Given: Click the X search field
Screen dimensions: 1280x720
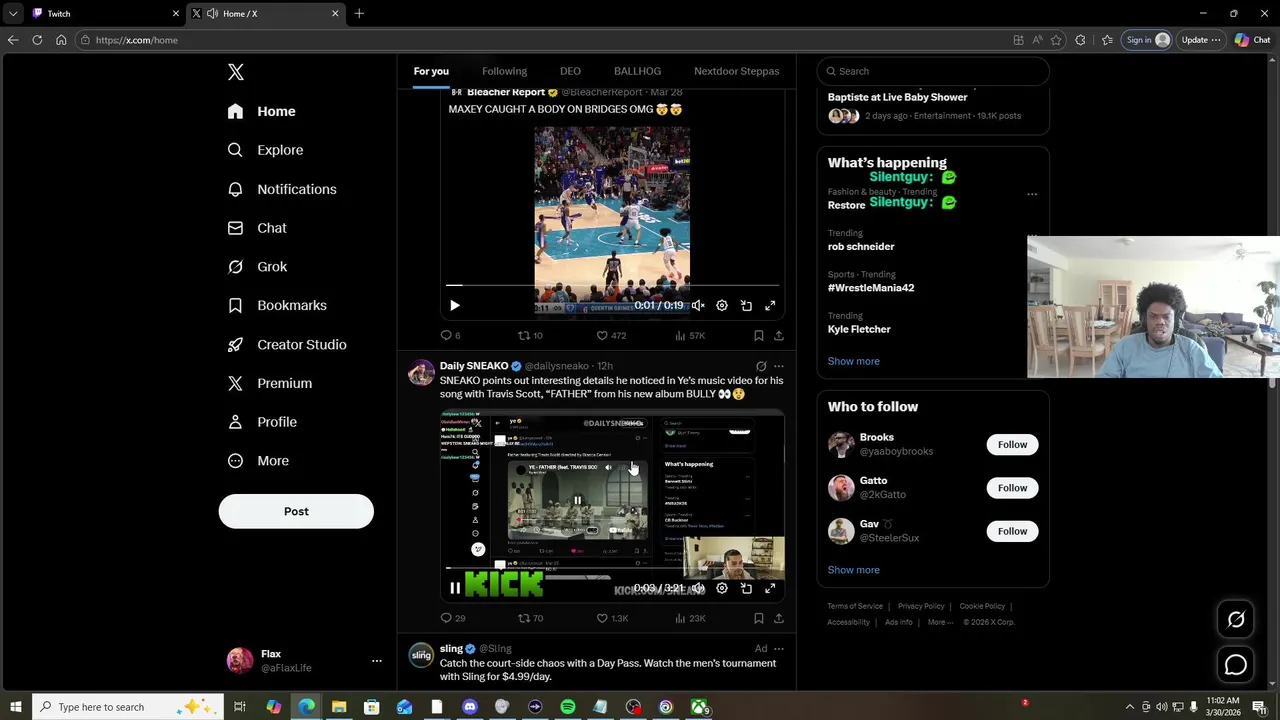Looking at the screenshot, I should [x=933, y=71].
